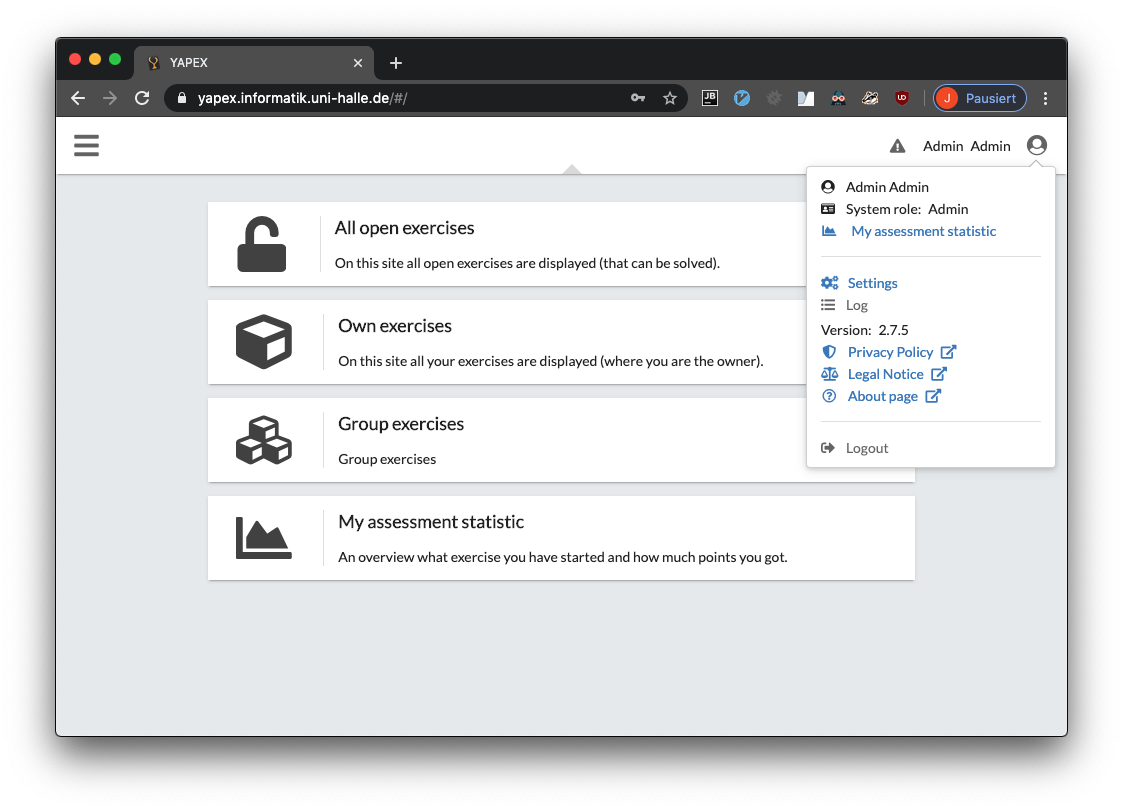
Task: Log out via the Logout entry
Action: [866, 448]
